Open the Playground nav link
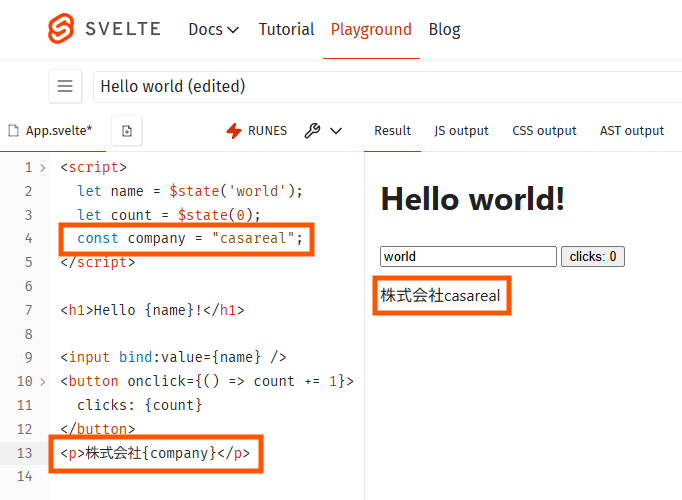This screenshot has width=682, height=500. 371,30
